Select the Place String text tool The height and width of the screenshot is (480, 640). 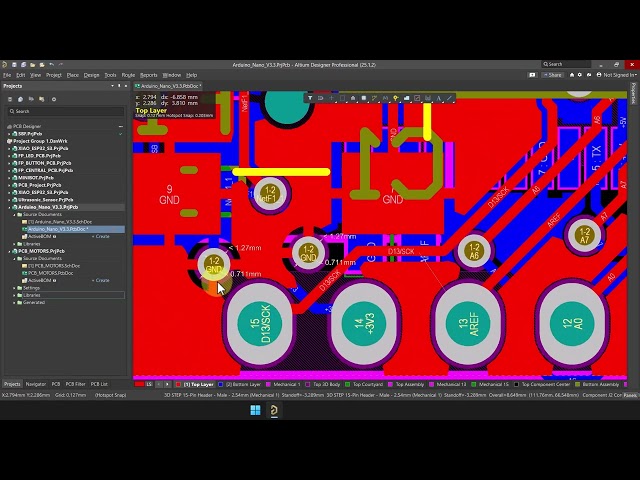coord(438,98)
